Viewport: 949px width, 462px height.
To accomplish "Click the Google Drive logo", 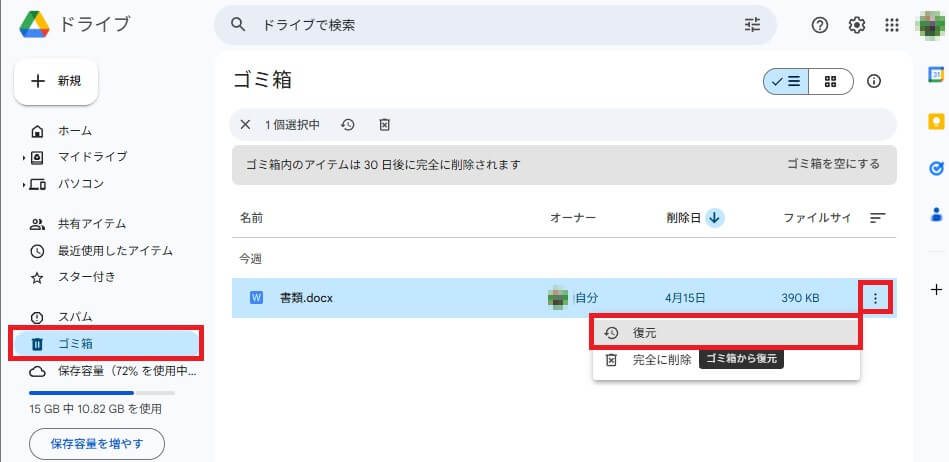I will click(34, 25).
